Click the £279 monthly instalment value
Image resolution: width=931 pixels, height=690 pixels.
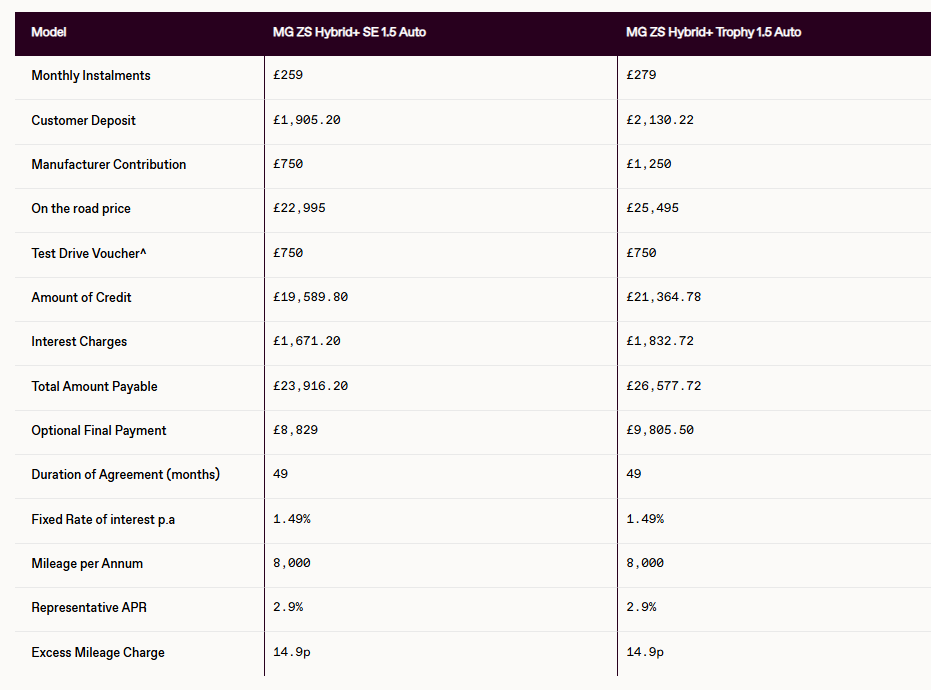click(641, 76)
